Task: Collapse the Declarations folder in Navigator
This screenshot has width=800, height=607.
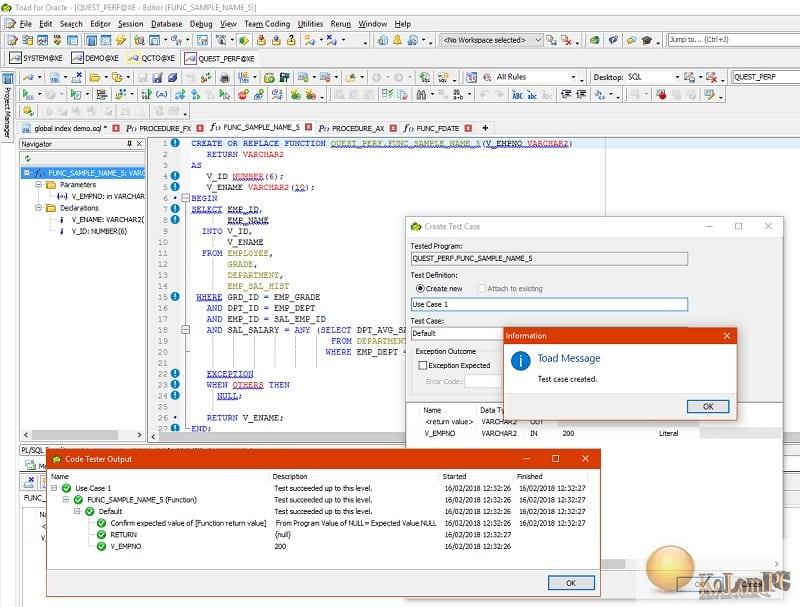Action: point(39,208)
